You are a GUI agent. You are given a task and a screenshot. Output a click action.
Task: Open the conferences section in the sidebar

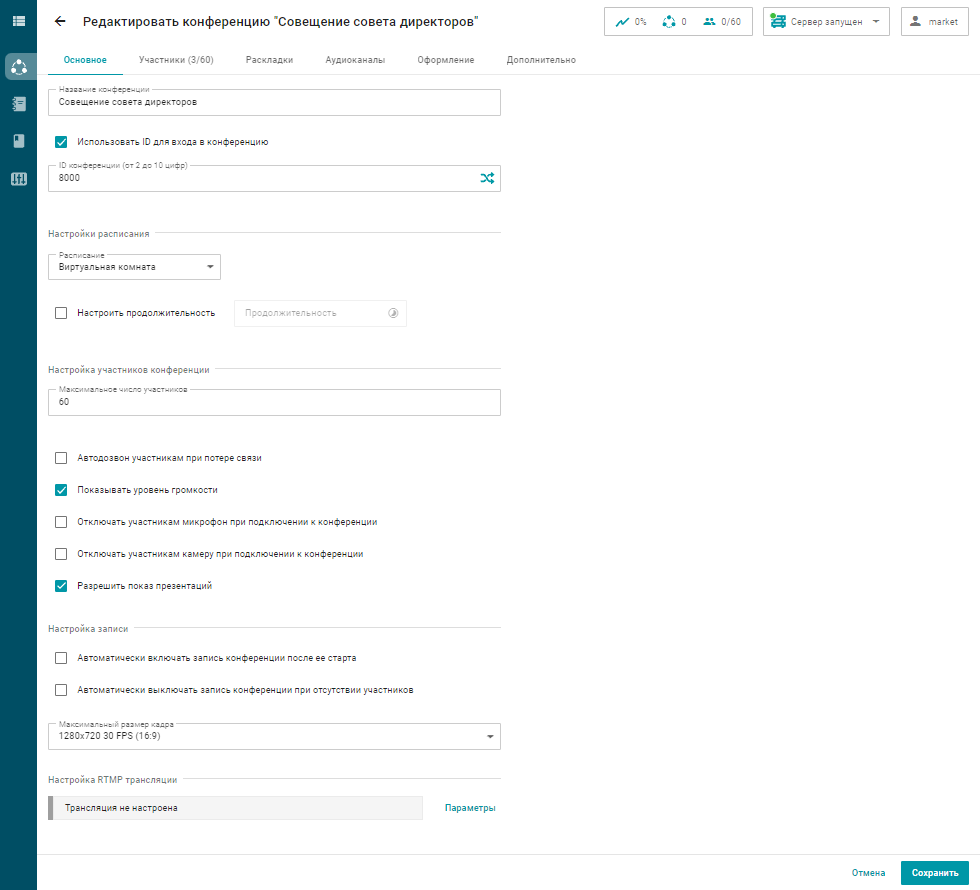[18, 67]
